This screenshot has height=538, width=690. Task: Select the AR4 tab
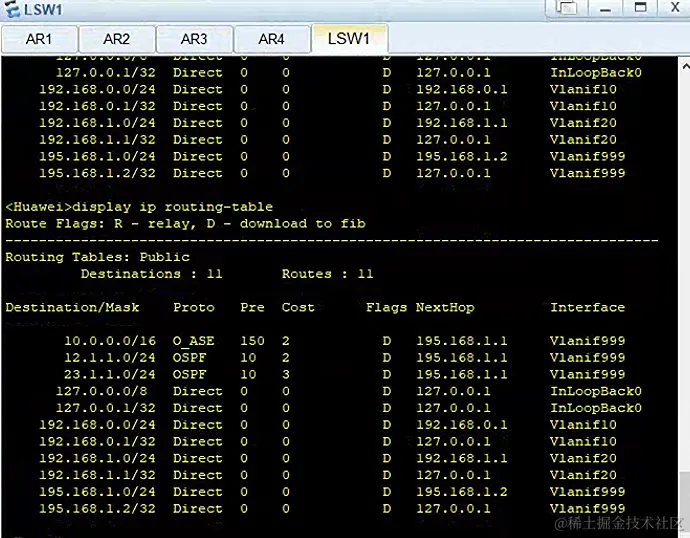click(272, 39)
